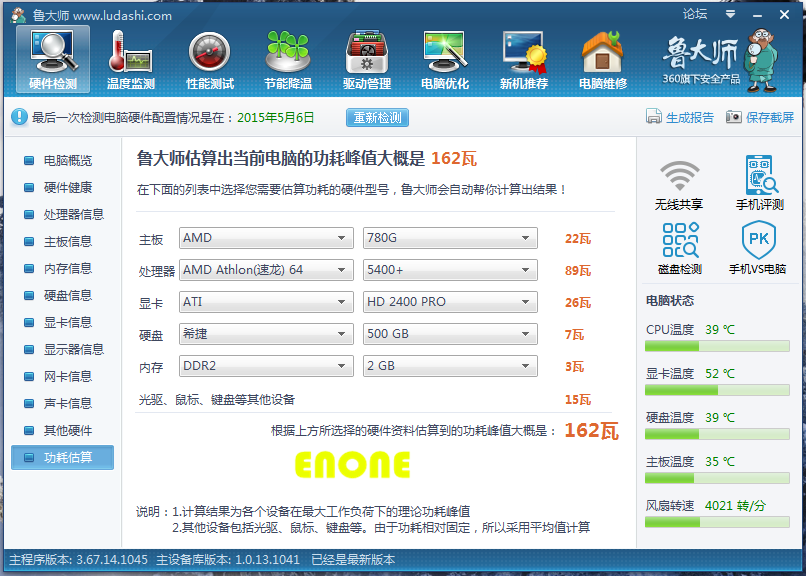
Task: Open the 电脑维修 repair house icon
Action: coord(603,59)
